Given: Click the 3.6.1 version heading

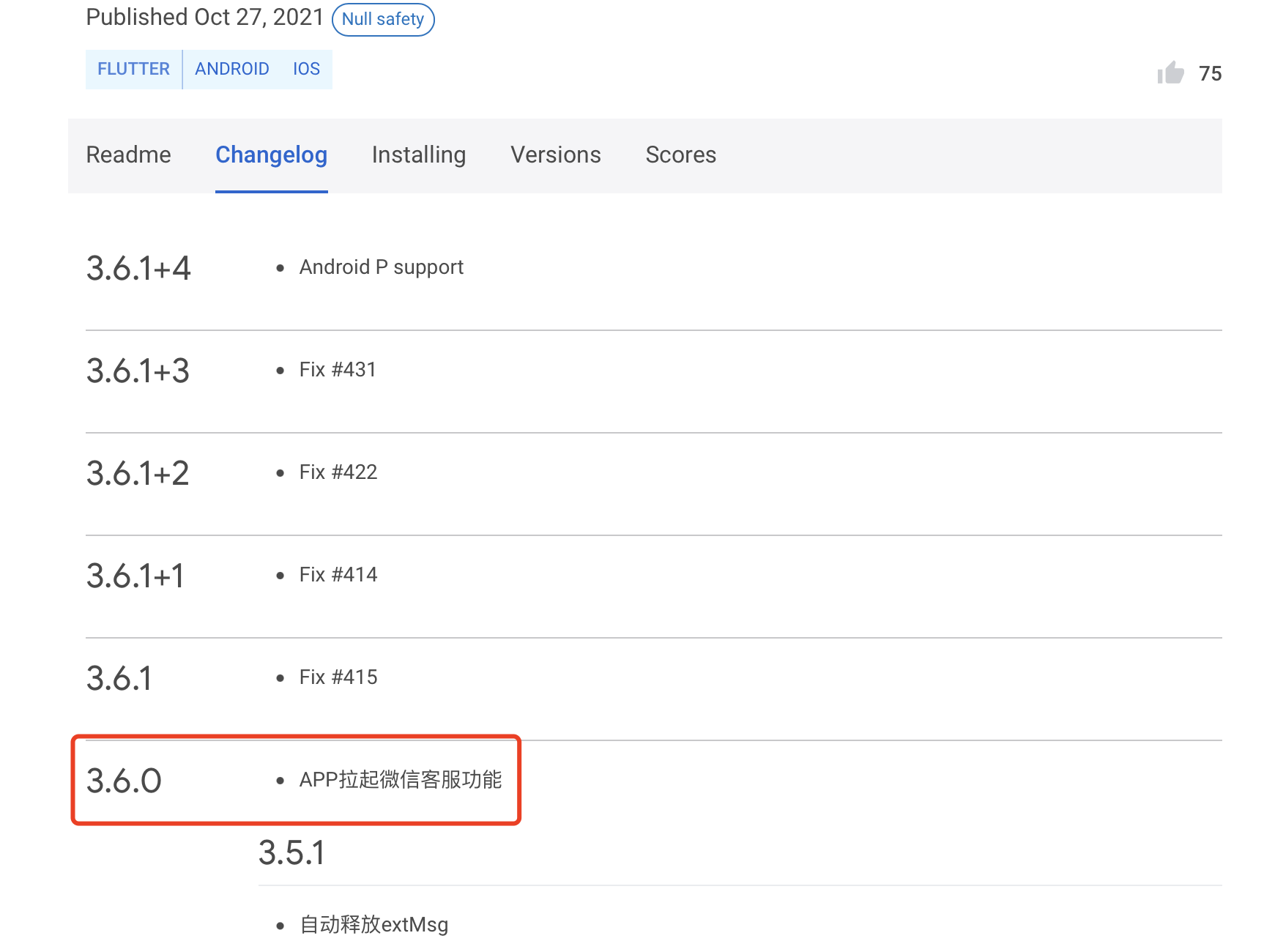Looking at the screenshot, I should click(119, 678).
